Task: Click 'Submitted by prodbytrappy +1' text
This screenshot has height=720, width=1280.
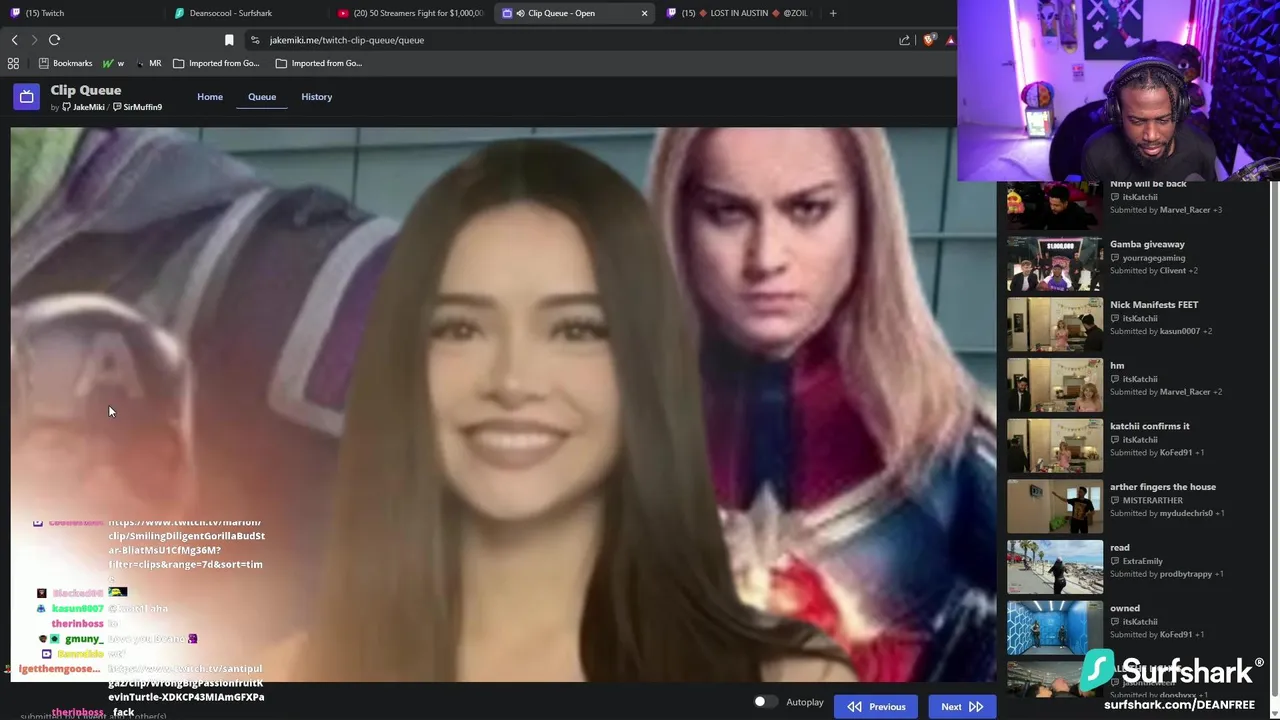Action: pos(1167,574)
